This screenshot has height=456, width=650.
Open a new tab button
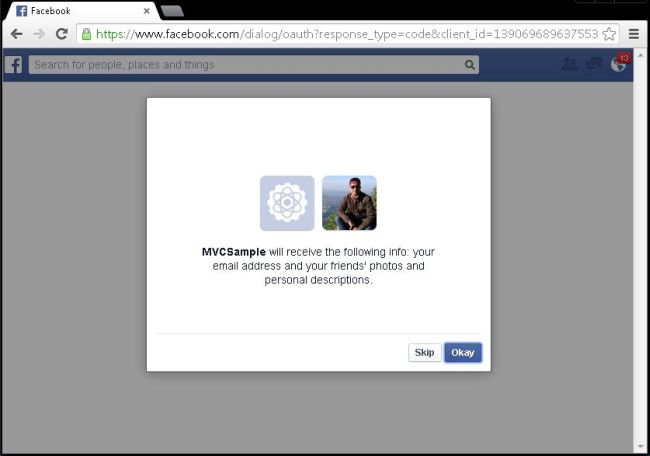172,11
